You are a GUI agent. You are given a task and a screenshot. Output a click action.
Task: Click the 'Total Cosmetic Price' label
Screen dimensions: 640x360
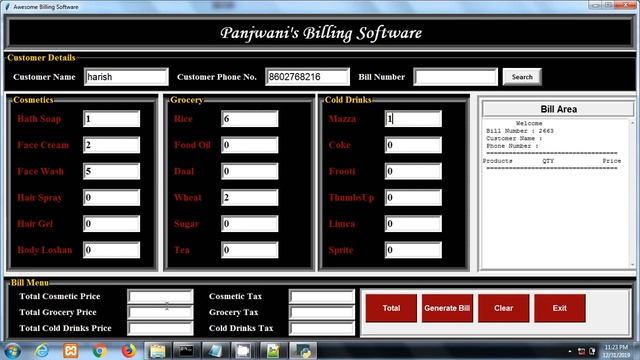[60, 296]
